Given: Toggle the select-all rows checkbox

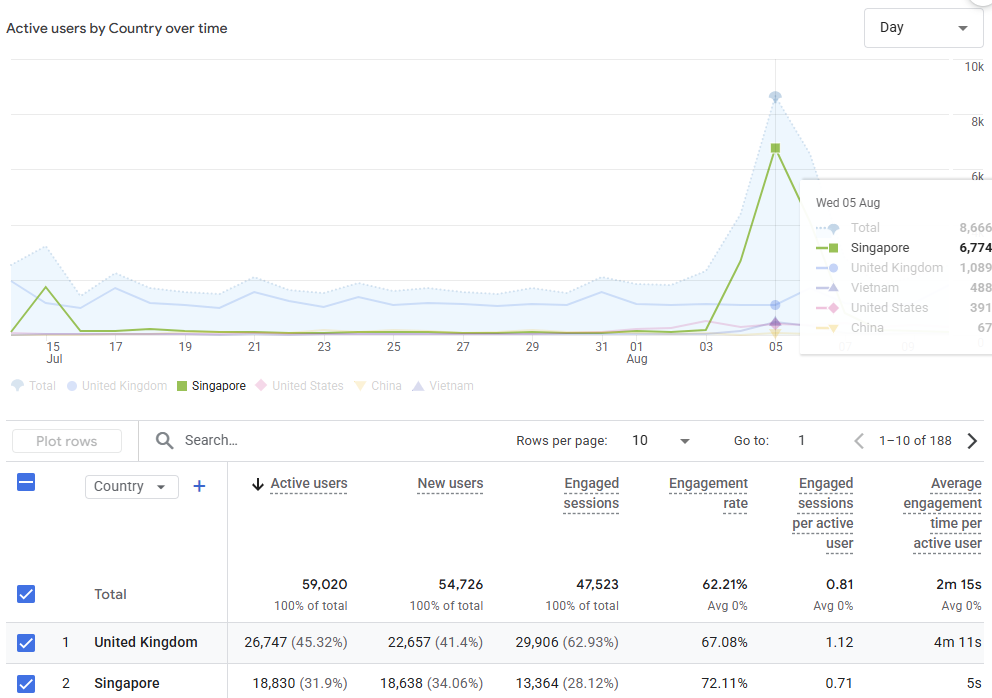Looking at the screenshot, I should (26, 482).
